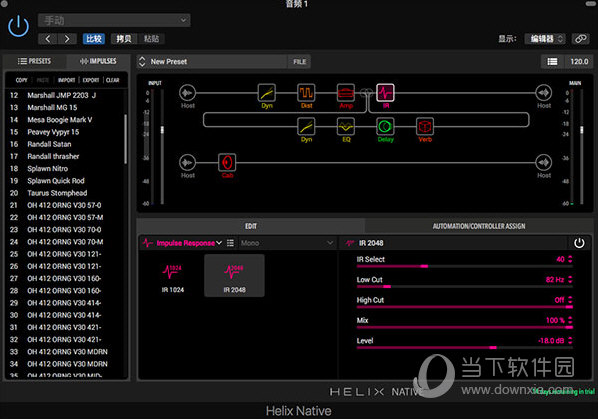Image resolution: width=598 pixels, height=419 pixels.
Task: Click the IR Select value stepper arrows
Action: (x=570, y=259)
